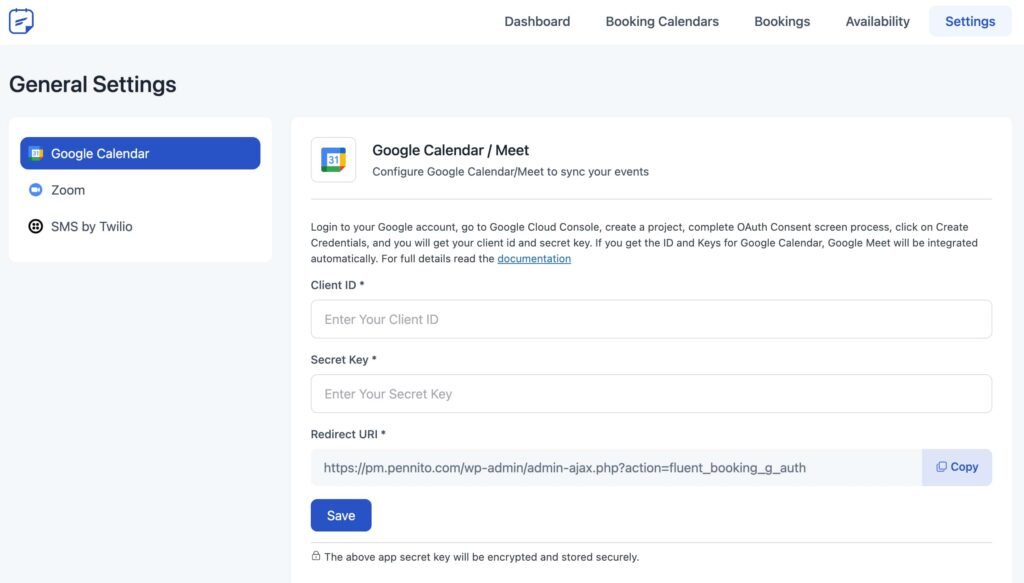Viewport: 1024px width, 583px height.
Task: Copy the Redirect URI
Action: (x=957, y=467)
